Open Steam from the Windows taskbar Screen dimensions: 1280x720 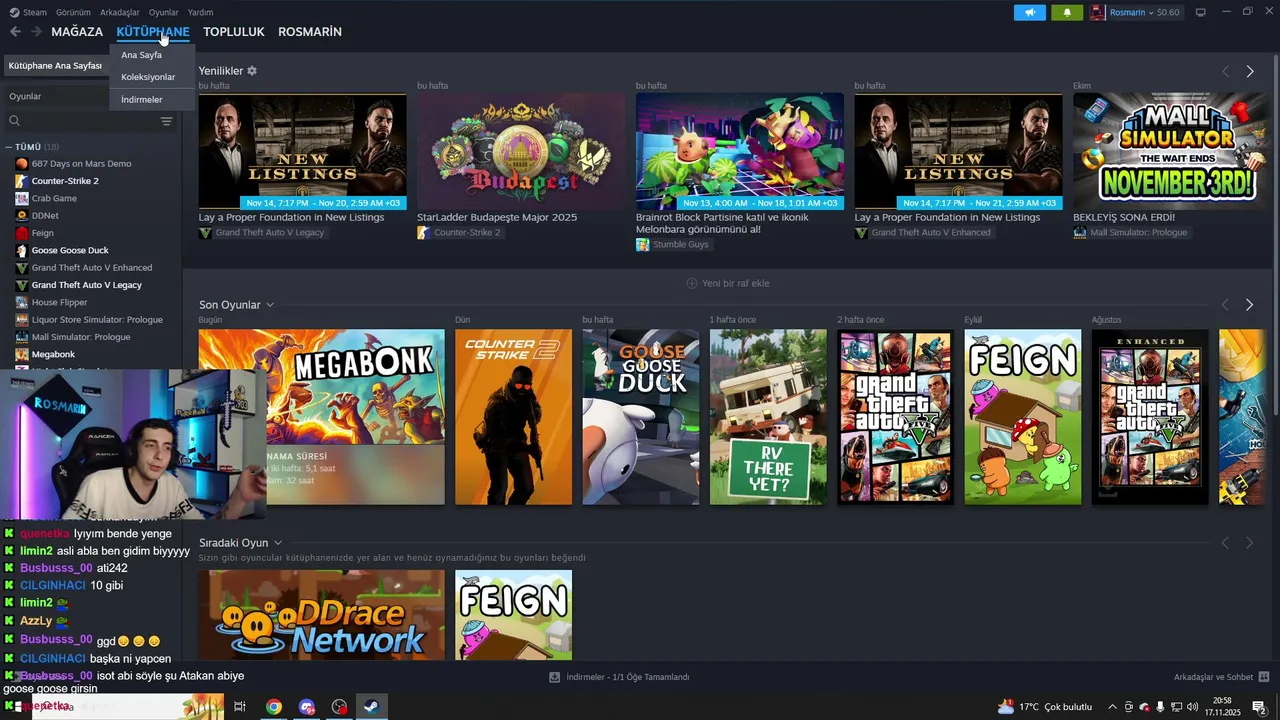(x=371, y=707)
